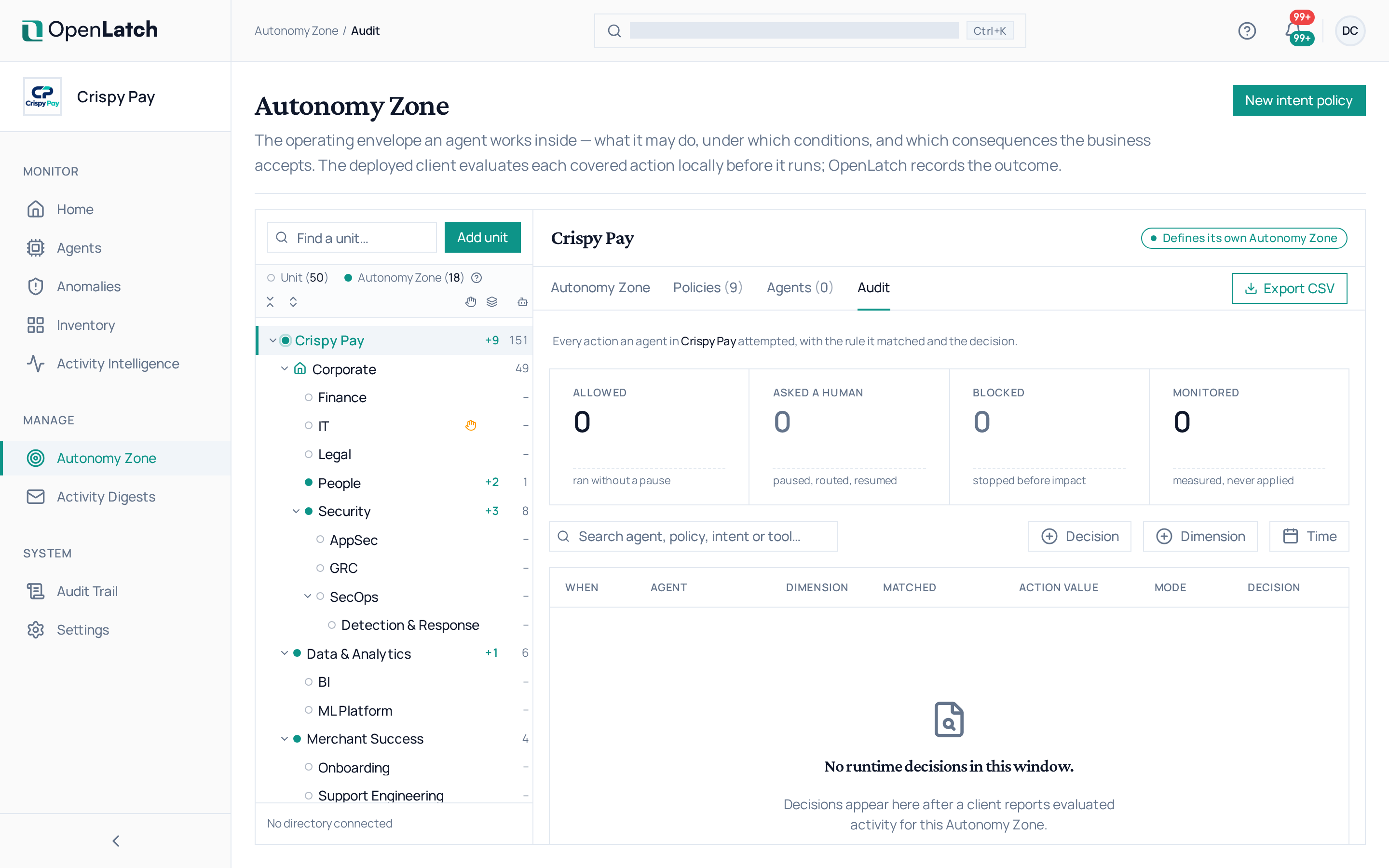The image size is (1389, 868).
Task: Add a Decision filter
Action: click(1079, 536)
